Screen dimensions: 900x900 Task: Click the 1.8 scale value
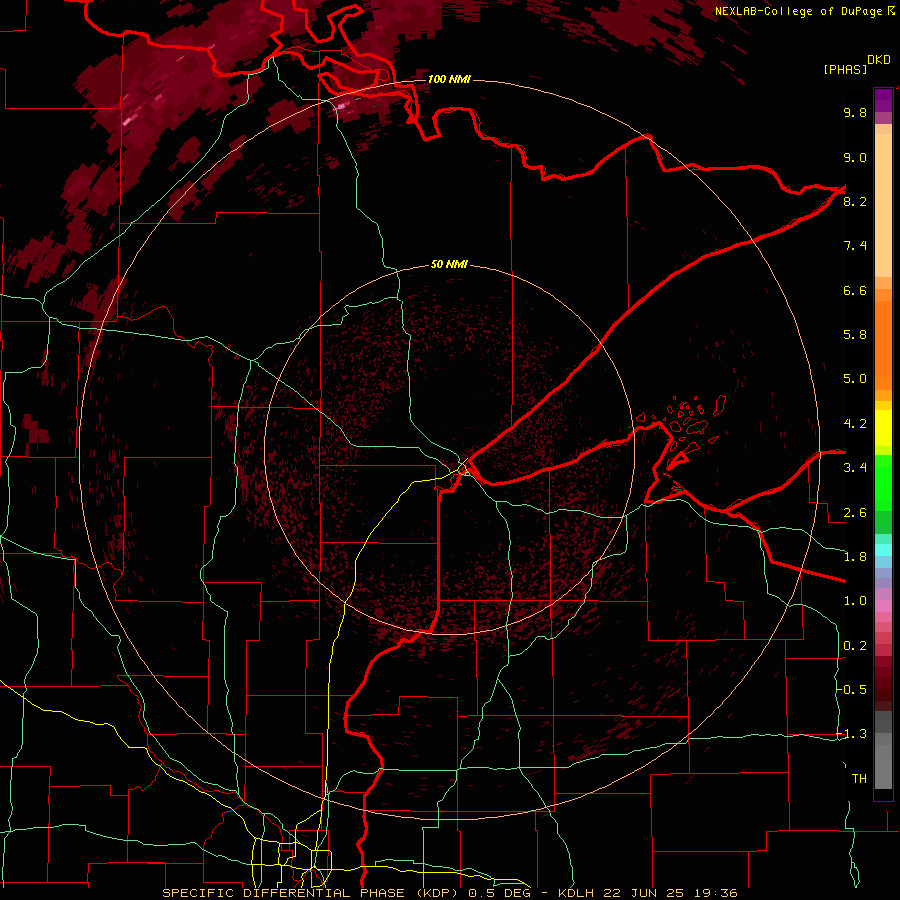point(855,557)
